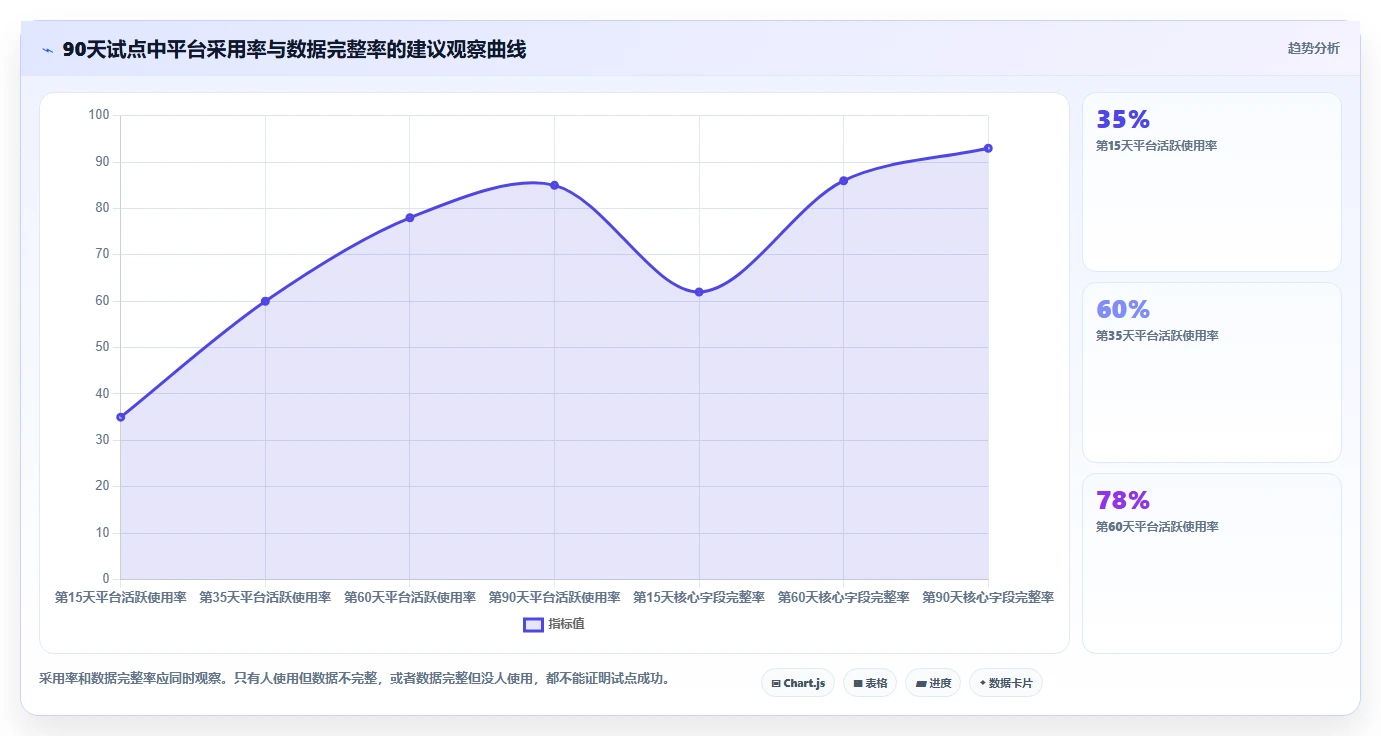Click the chart title starting with 90天试点中平台采用率
Image resolution: width=1381 pixels, height=736 pixels.
click(x=294, y=50)
